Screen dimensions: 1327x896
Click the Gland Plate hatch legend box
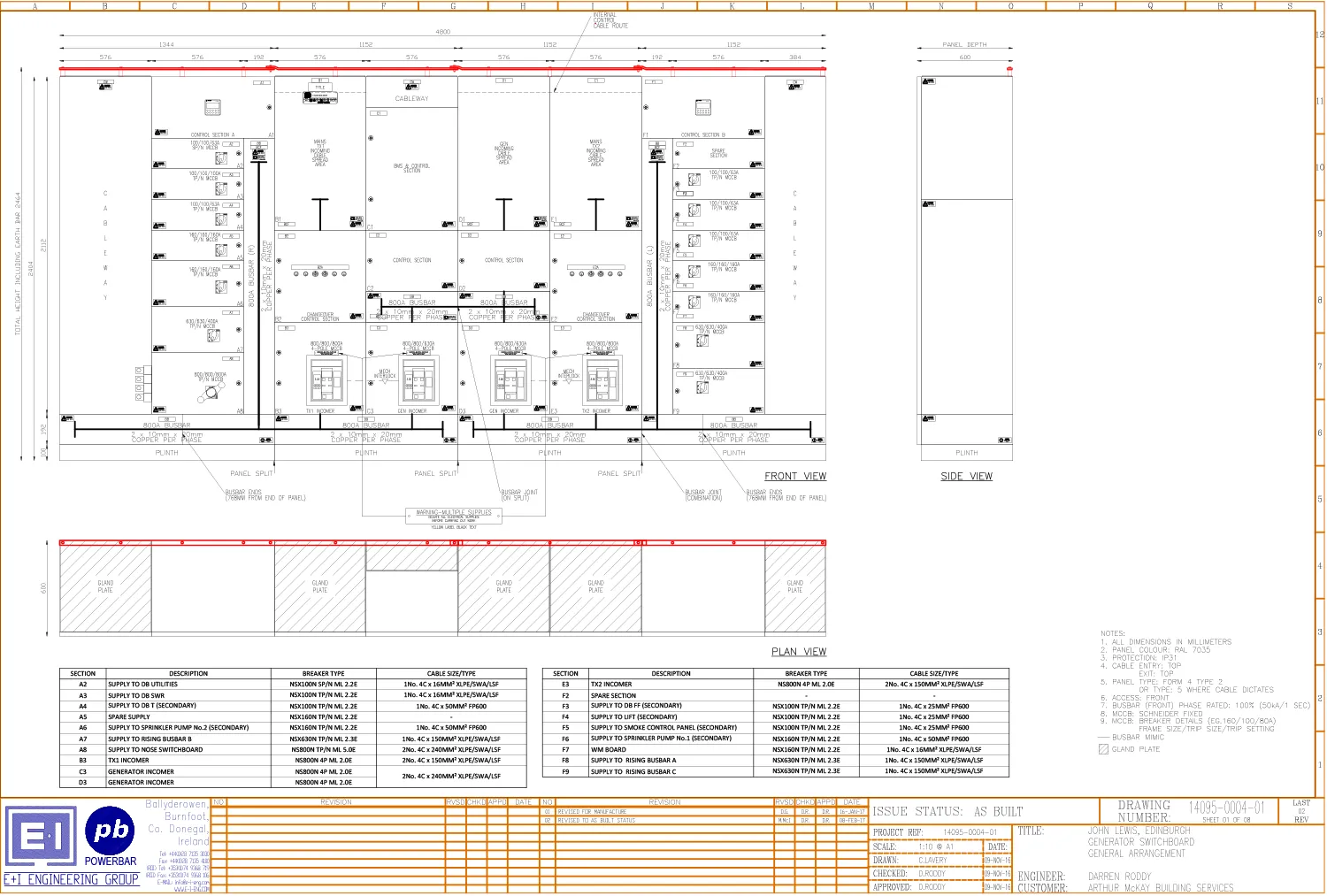click(x=1103, y=749)
